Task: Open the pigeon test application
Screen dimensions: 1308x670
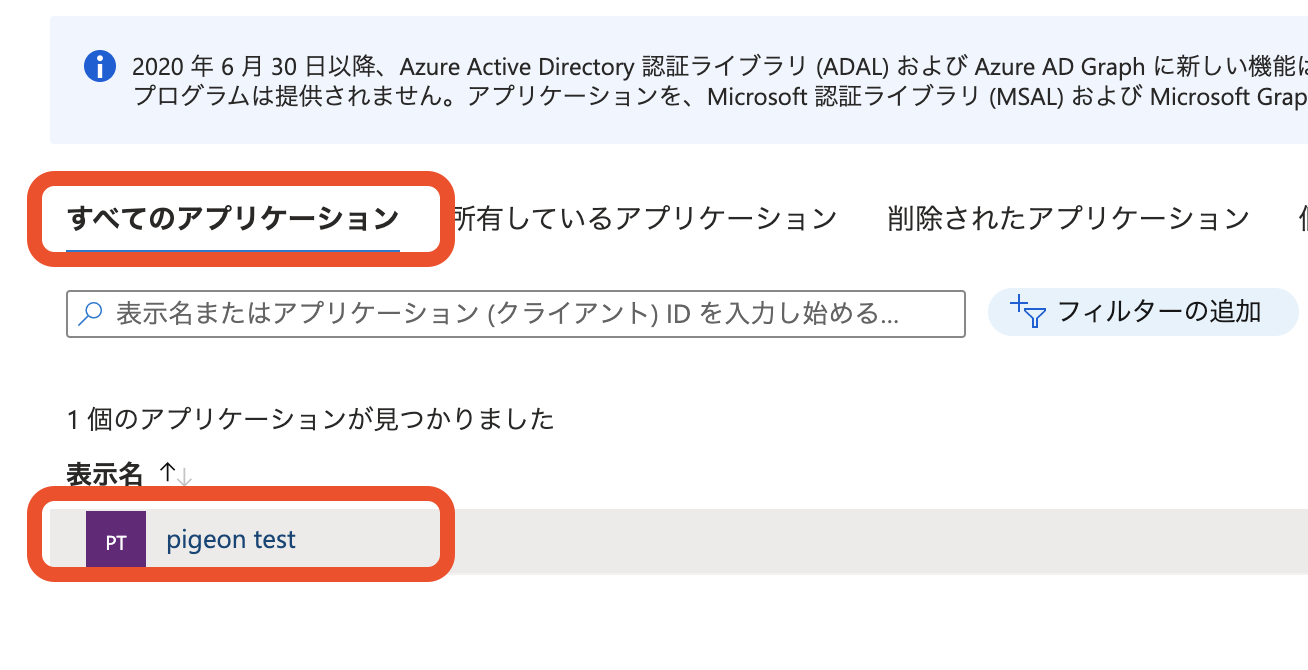Action: (231, 539)
